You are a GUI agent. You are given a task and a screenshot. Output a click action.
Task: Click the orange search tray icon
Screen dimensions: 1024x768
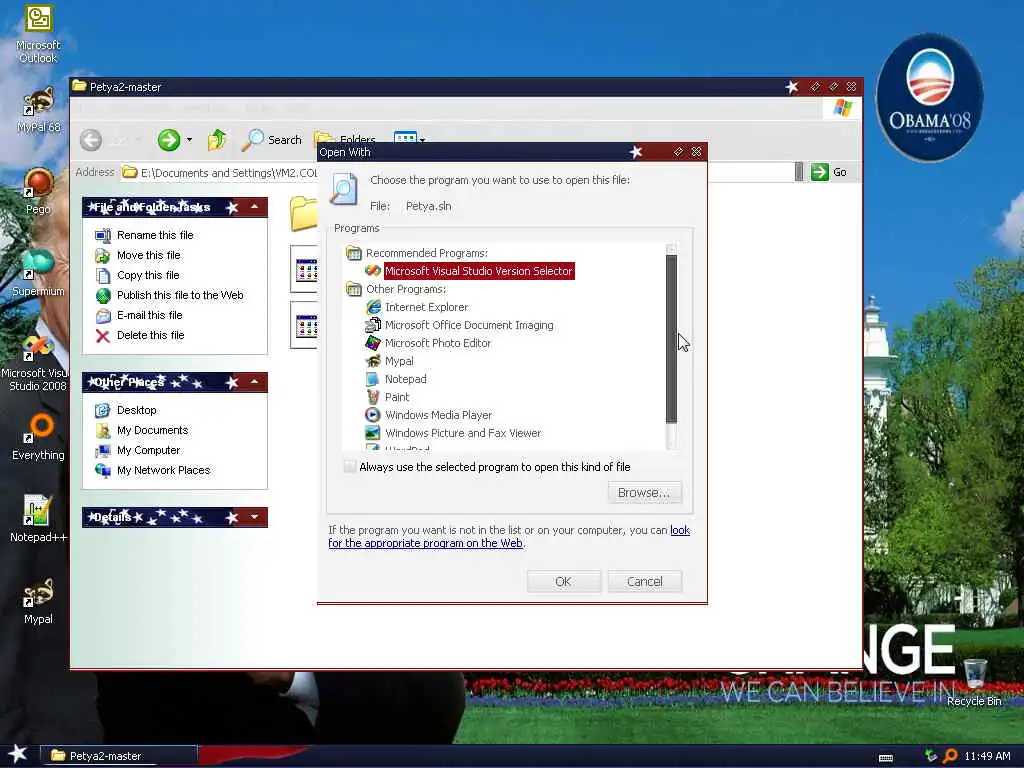click(950, 756)
